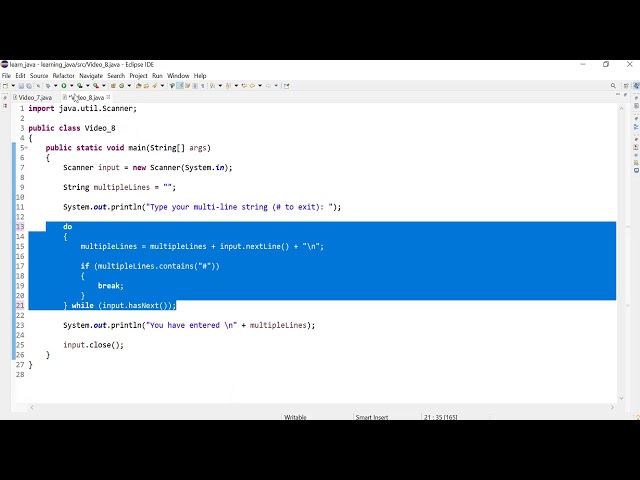Screen dimensions: 640x480
Task: Click the External Tools run icon
Action: coord(96,86)
